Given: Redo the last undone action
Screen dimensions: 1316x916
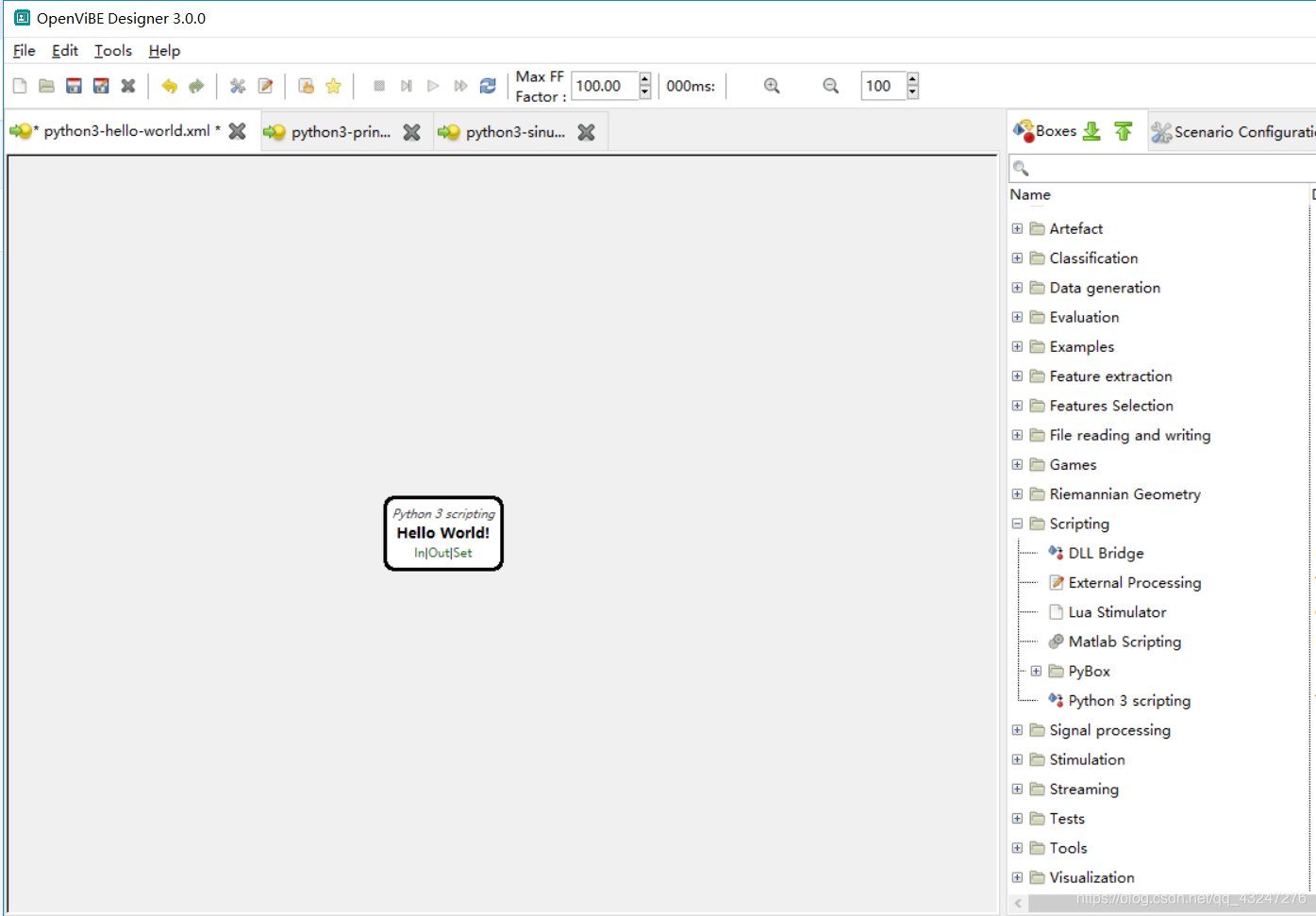Looking at the screenshot, I should click(196, 86).
